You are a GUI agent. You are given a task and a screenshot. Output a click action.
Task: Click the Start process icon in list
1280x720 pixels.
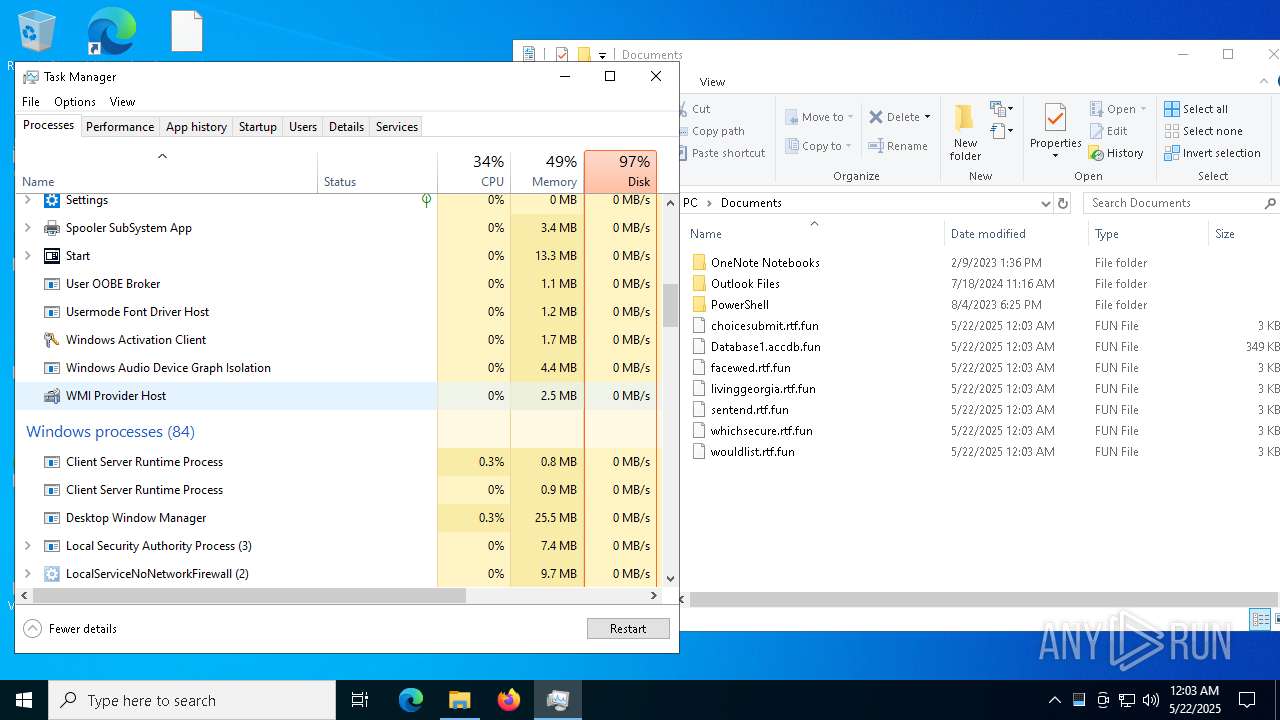[x=52, y=256]
